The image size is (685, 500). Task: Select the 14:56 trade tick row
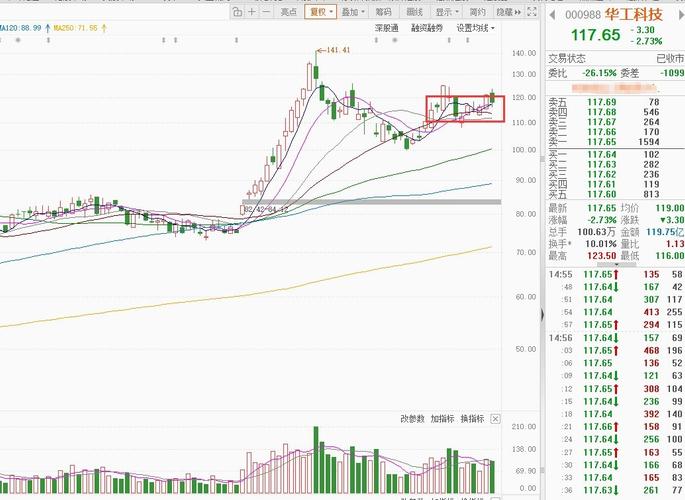615,338
